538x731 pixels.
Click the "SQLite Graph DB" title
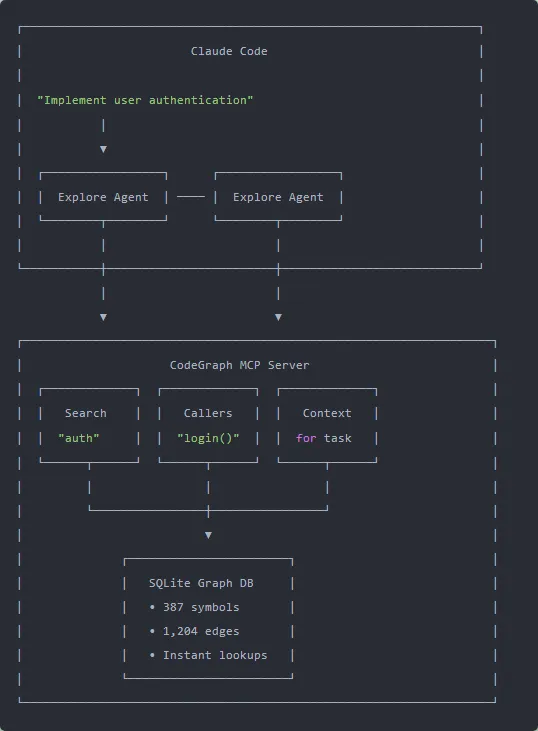[201, 583]
